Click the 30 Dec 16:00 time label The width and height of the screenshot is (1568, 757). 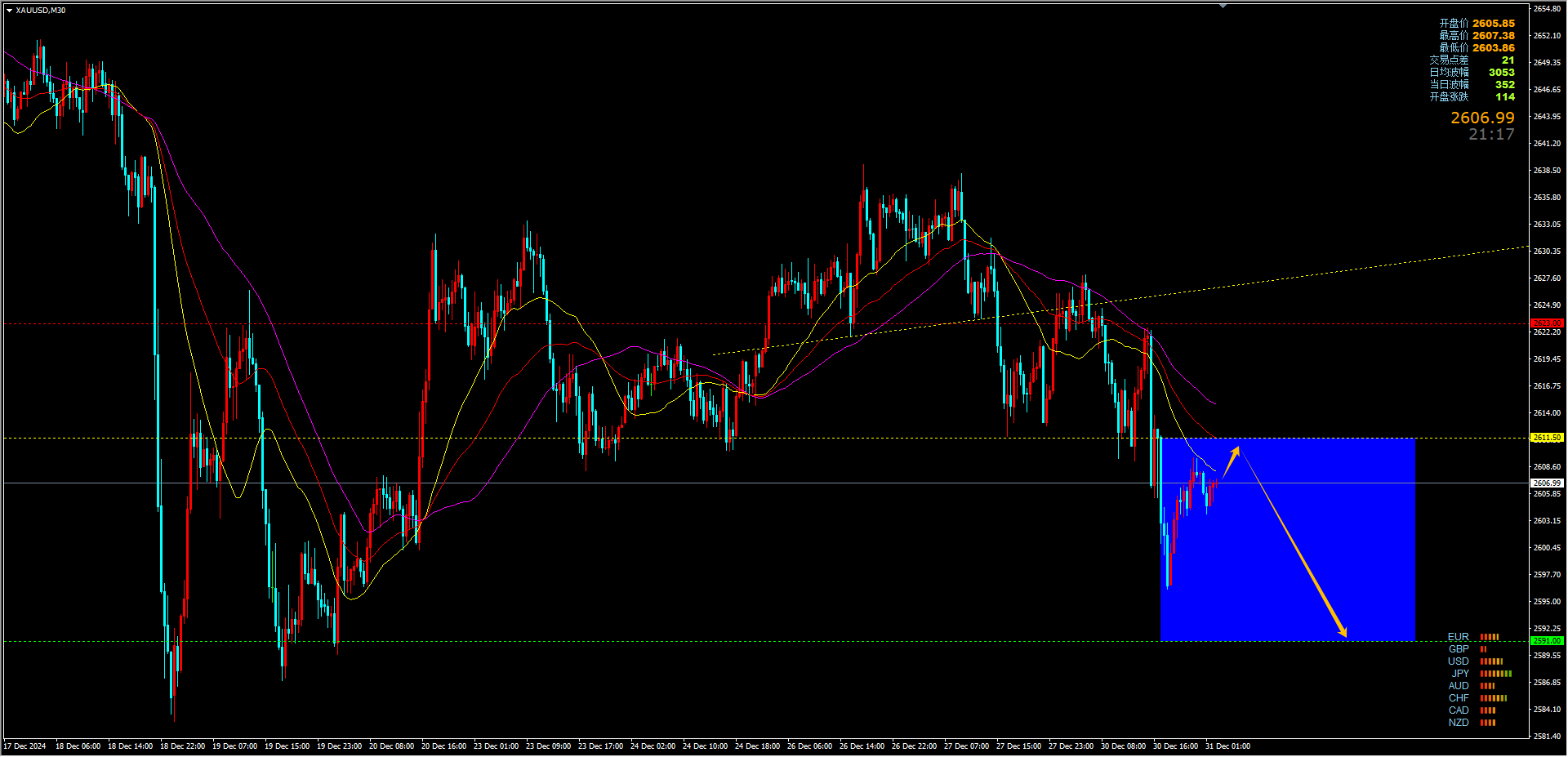point(1176,746)
